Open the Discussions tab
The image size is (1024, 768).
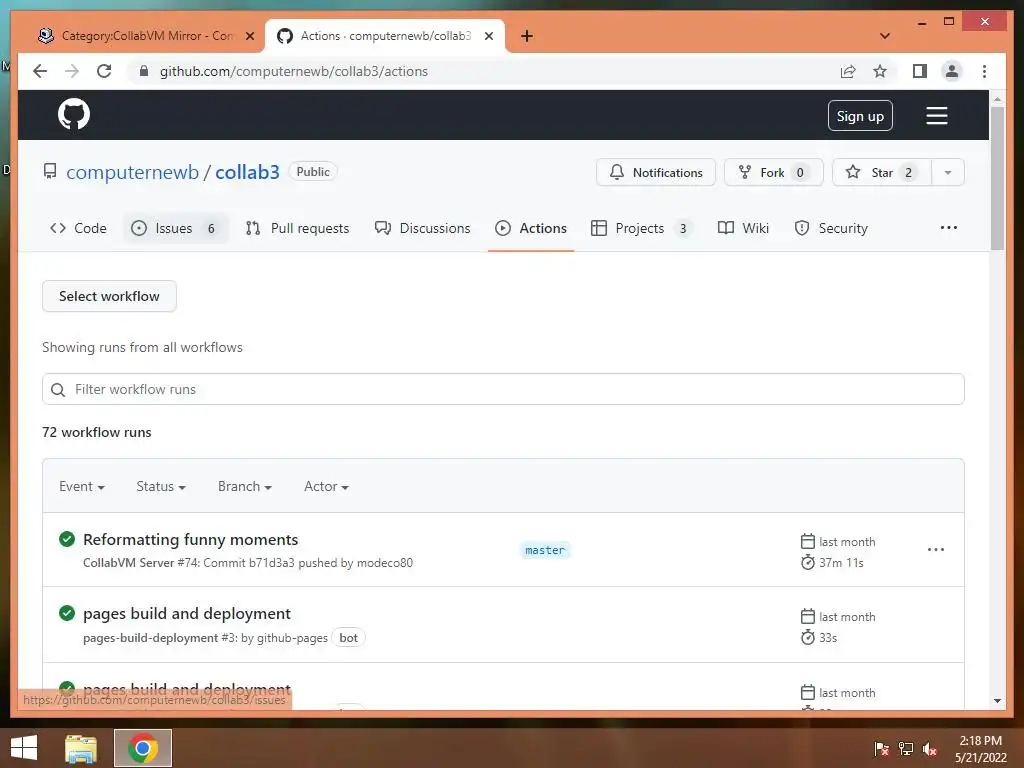423,228
